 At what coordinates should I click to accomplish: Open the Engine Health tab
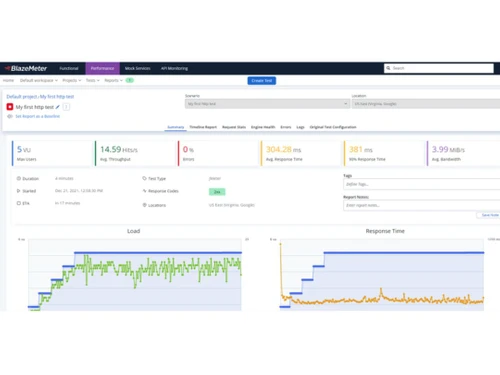click(263, 127)
